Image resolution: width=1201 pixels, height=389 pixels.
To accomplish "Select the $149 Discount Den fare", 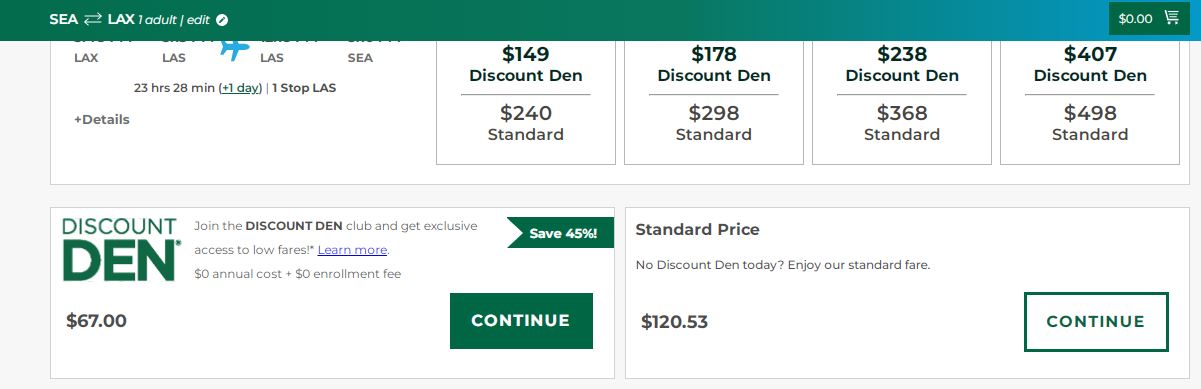I will [526, 64].
